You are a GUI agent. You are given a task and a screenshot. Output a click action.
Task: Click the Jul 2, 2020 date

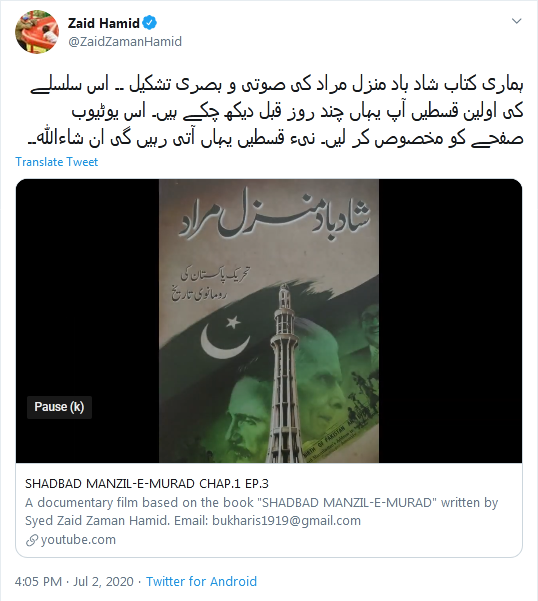click(103, 581)
